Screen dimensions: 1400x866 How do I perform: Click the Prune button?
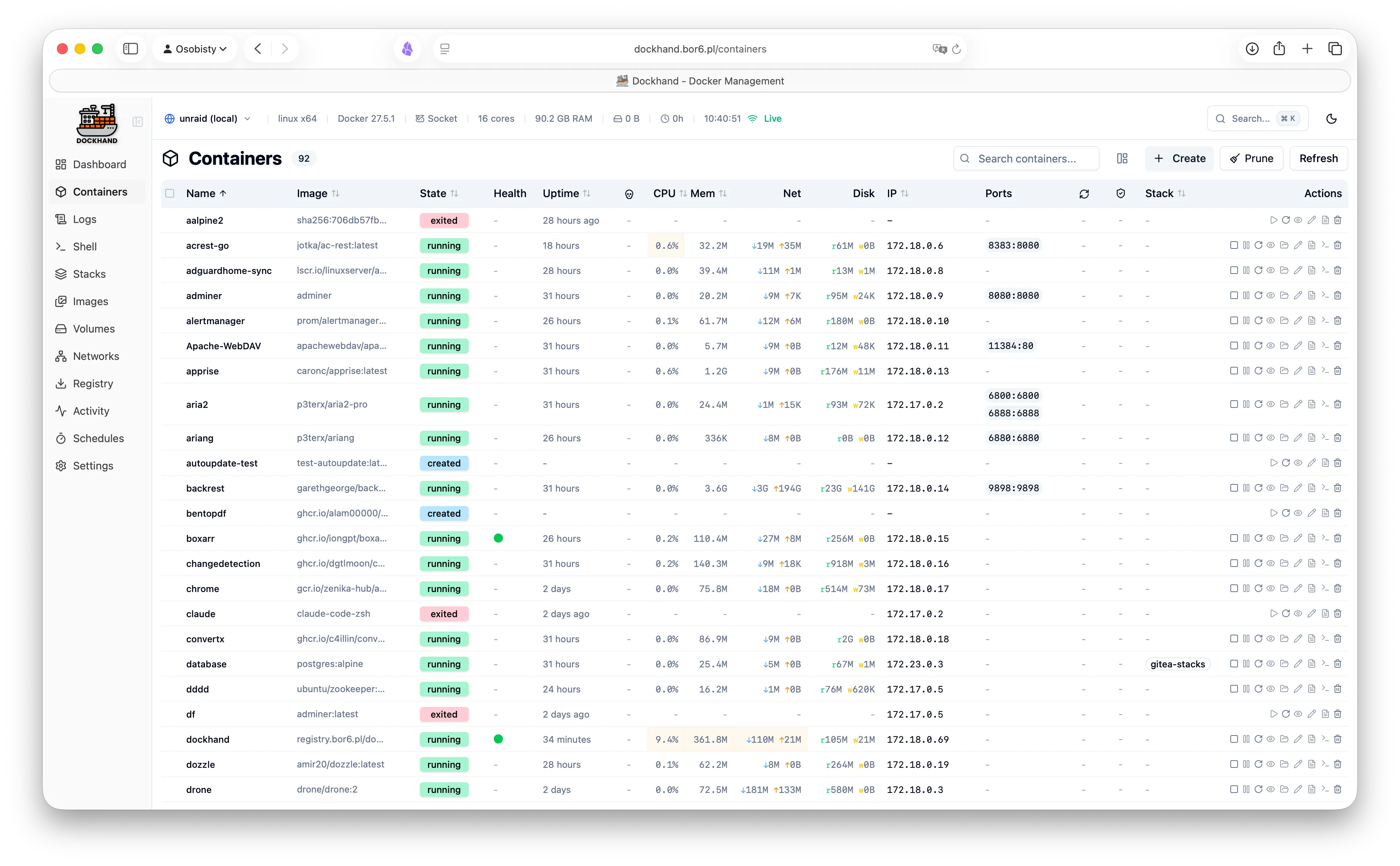coord(1251,158)
